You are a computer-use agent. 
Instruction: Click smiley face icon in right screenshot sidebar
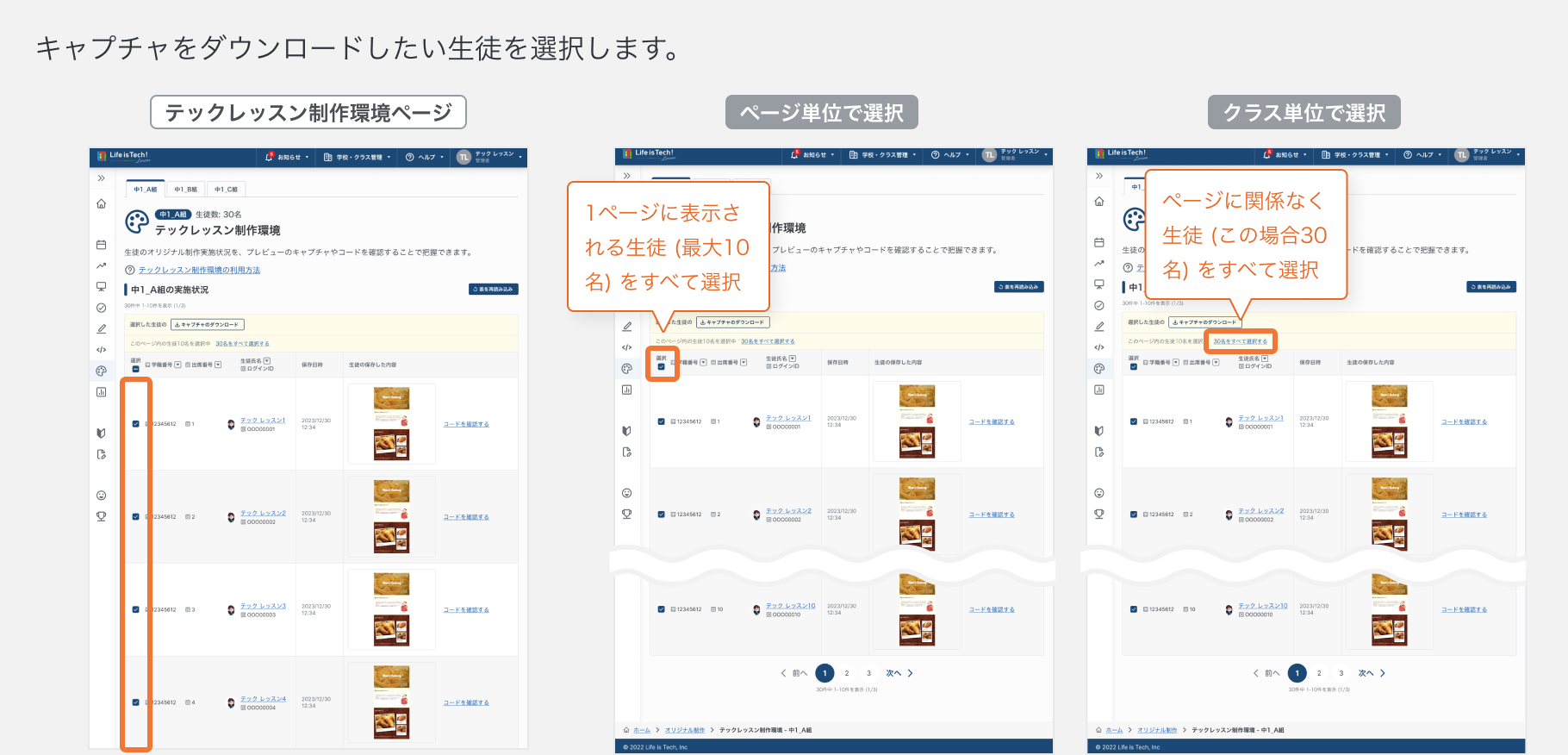1098,493
